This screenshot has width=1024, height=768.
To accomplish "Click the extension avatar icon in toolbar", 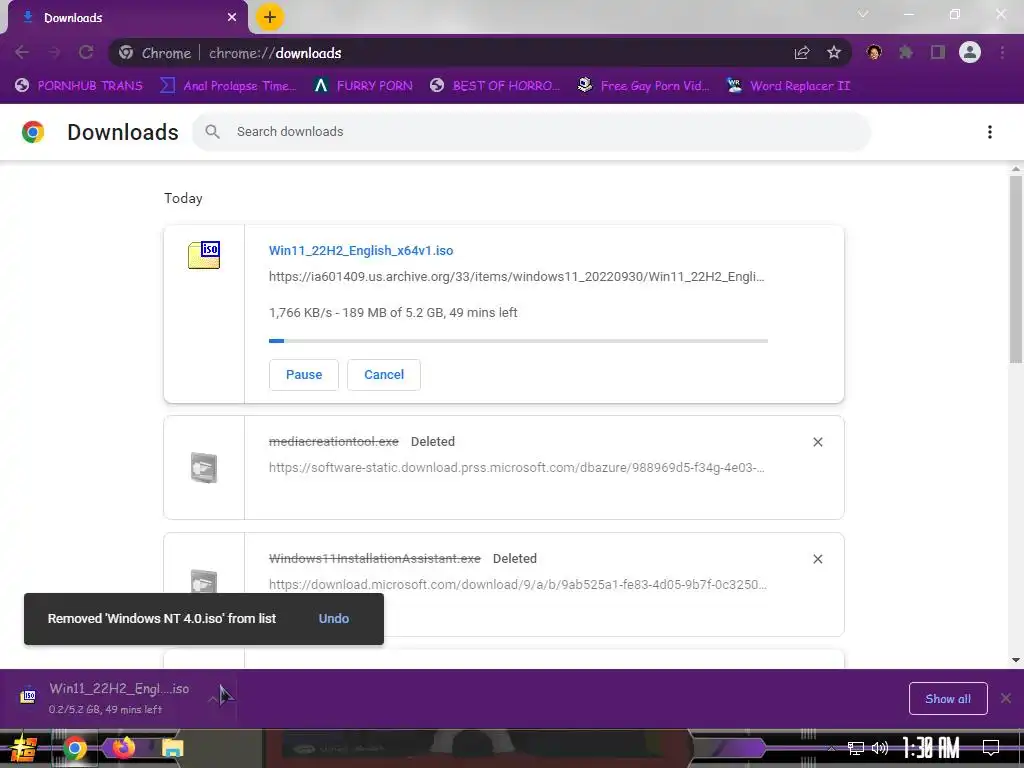I will [874, 52].
